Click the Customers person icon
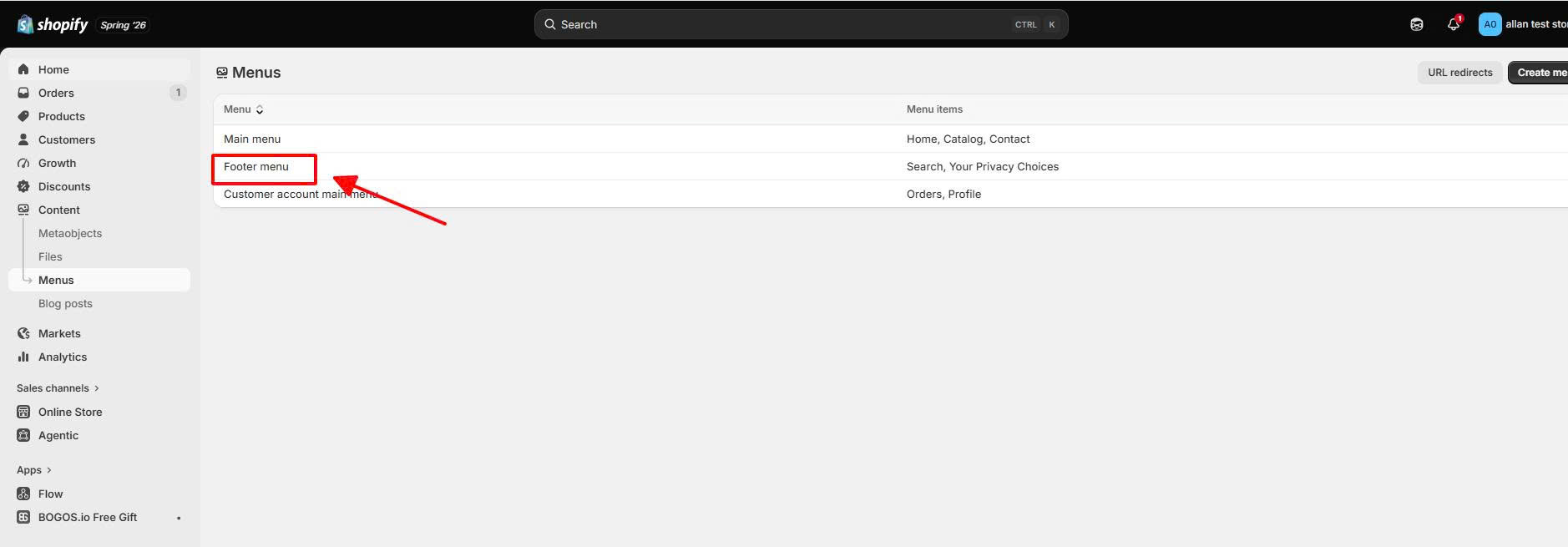The width and height of the screenshot is (1568, 547). pos(23,139)
